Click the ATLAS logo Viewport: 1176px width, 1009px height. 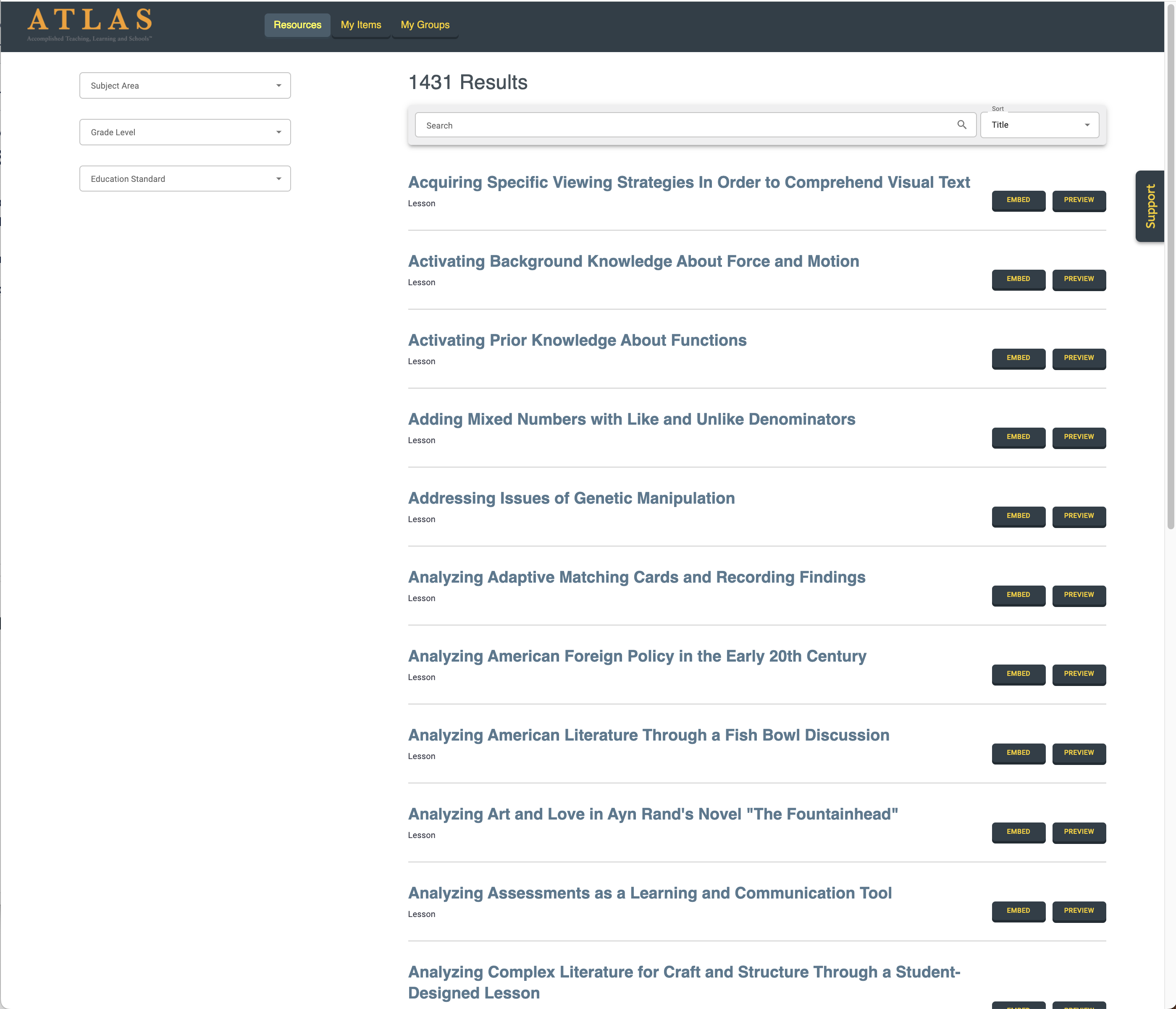click(90, 24)
